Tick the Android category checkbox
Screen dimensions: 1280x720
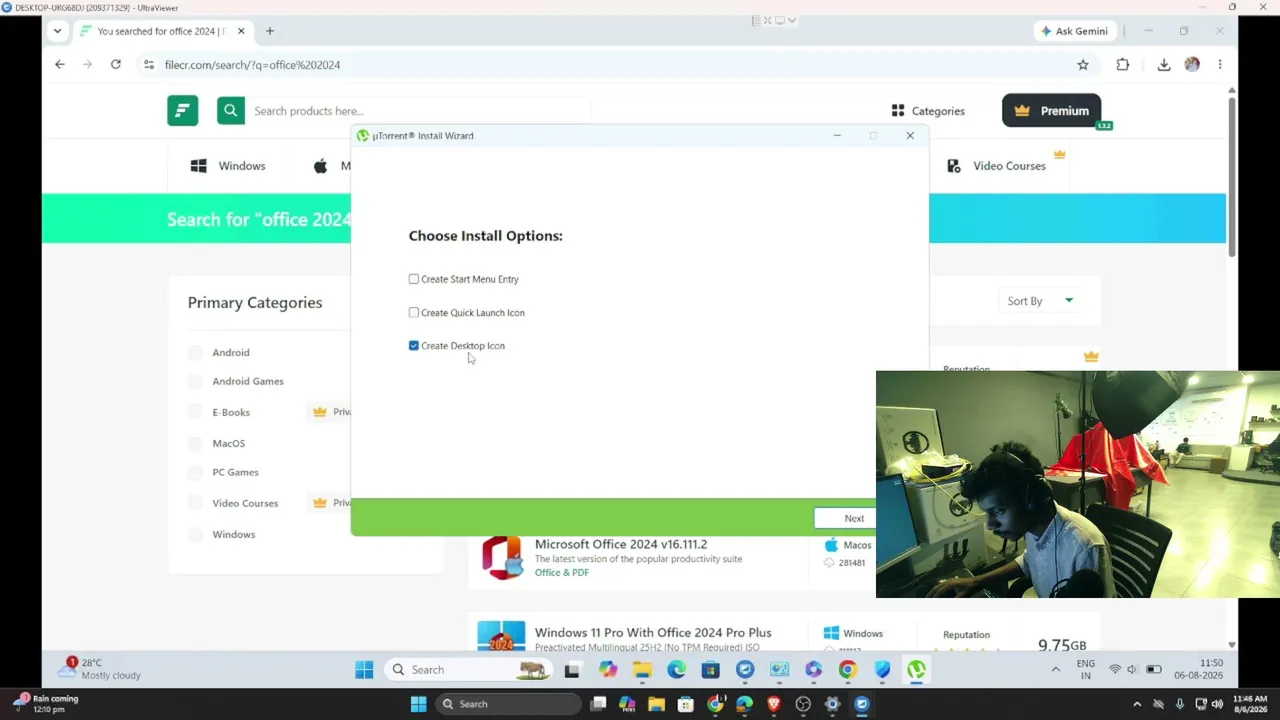pyautogui.click(x=195, y=353)
